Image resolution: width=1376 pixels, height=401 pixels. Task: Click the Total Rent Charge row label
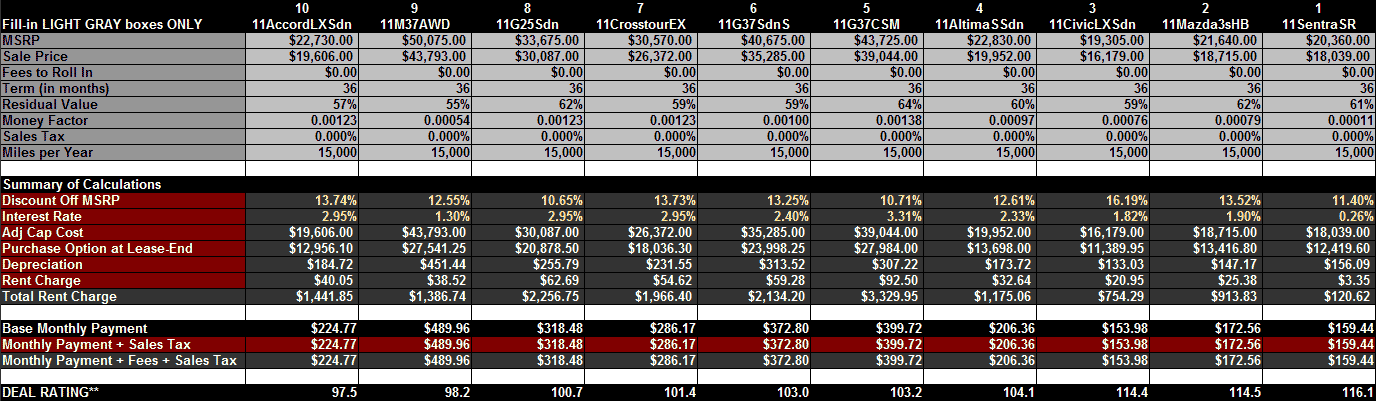[x=123, y=296]
